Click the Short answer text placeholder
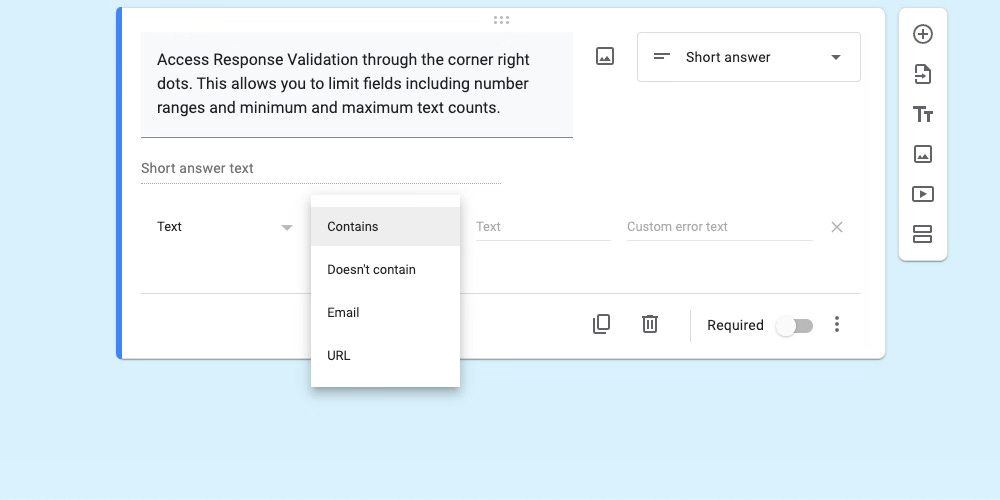The height and width of the screenshot is (500, 1000). pos(197,168)
